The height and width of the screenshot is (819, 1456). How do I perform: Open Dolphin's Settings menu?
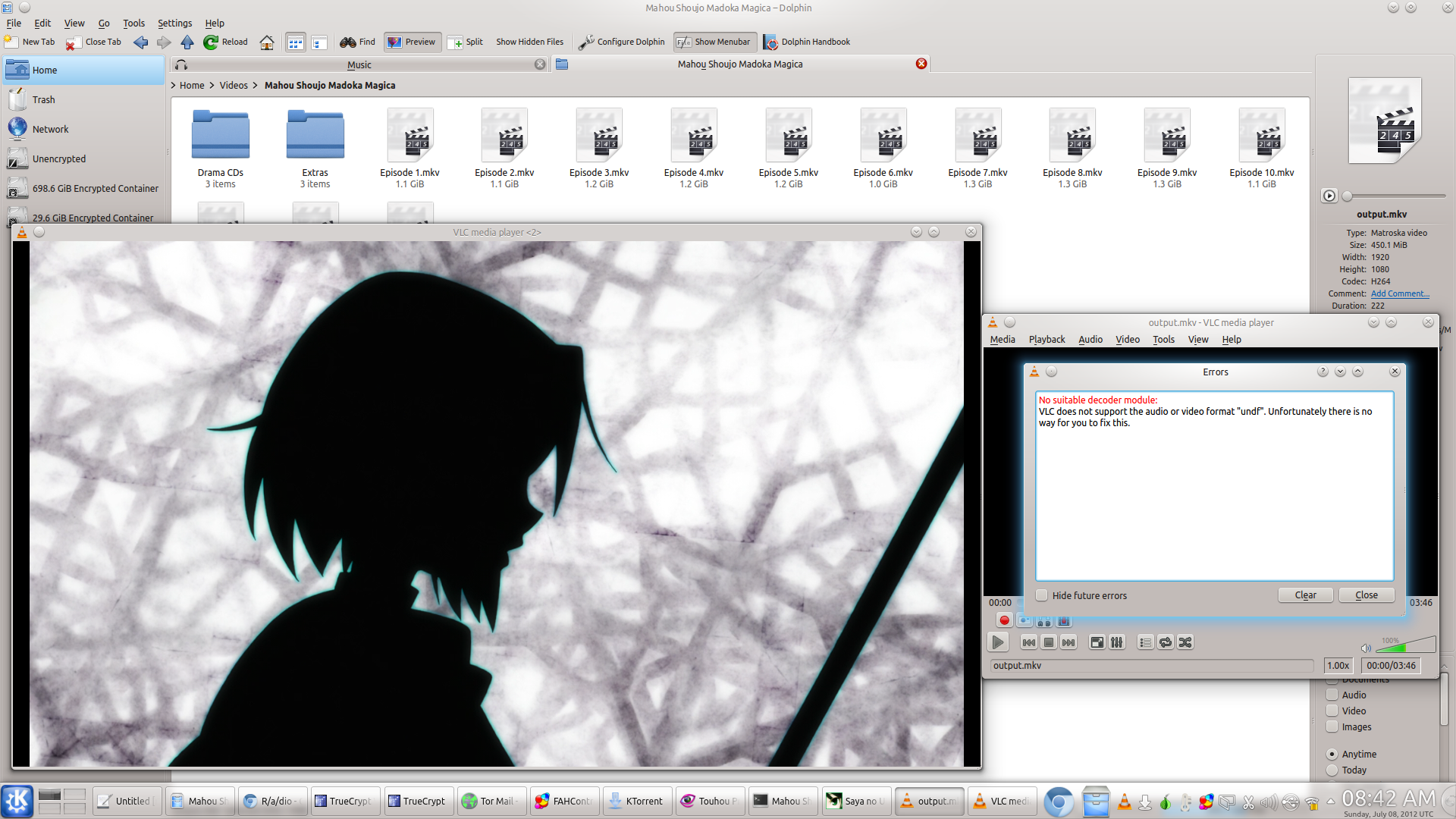tap(174, 23)
